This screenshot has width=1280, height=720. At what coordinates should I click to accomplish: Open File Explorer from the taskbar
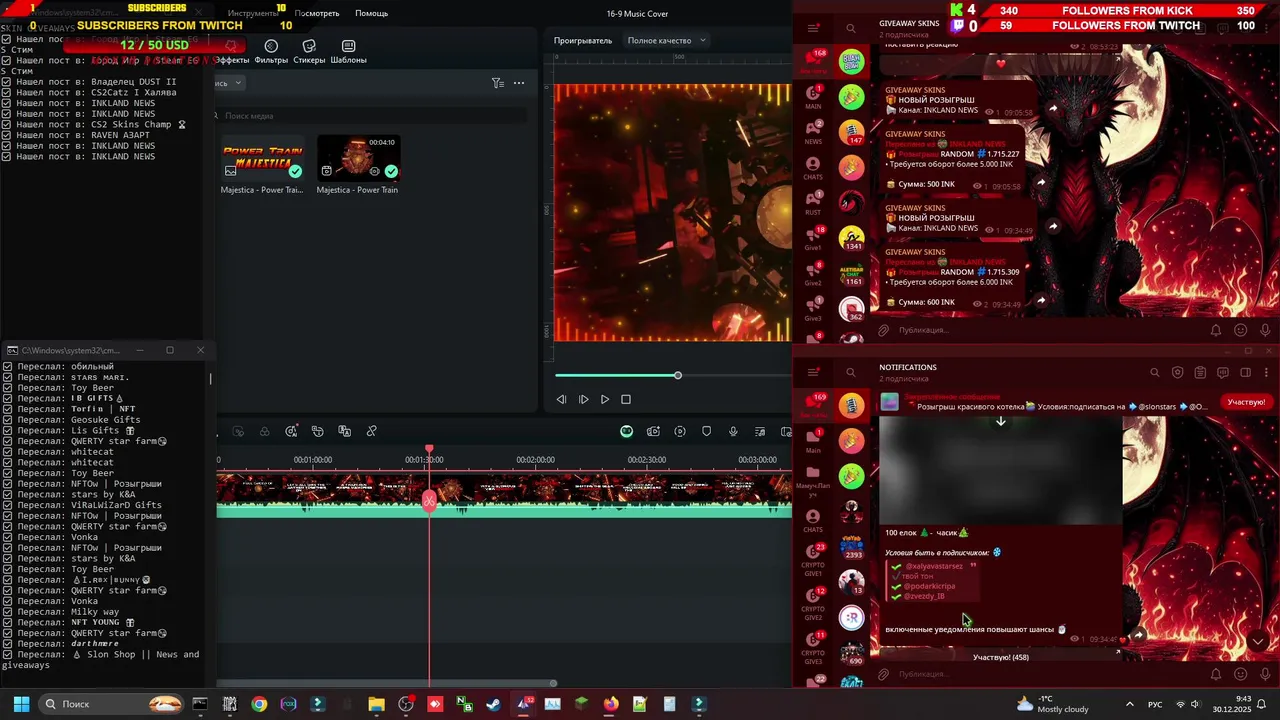(376, 704)
